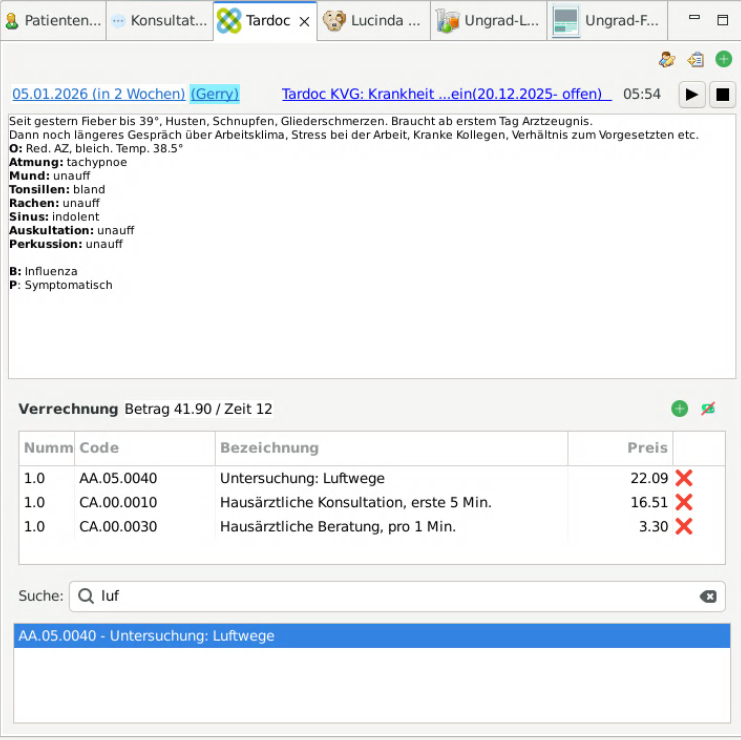Remove the AA.05.0040 Luftwege billing row
The image size is (741, 740).
[684, 478]
